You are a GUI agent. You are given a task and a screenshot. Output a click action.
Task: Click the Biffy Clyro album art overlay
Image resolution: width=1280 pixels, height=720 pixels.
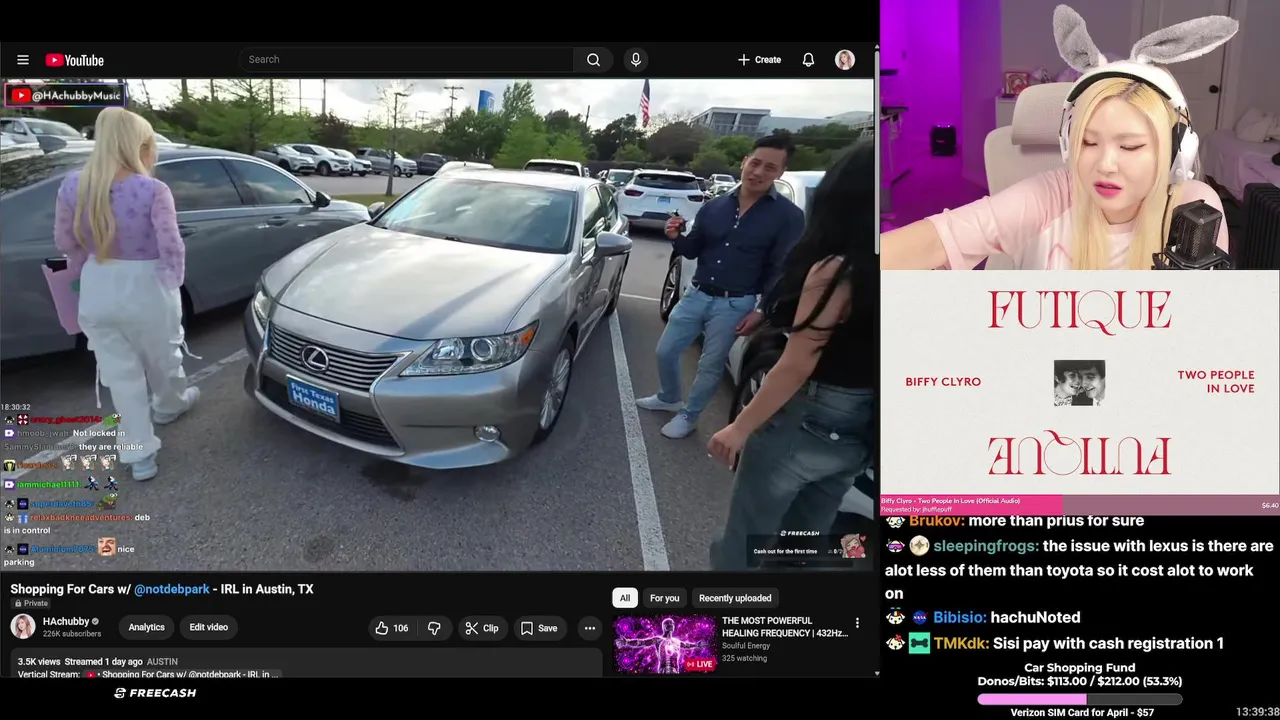tap(1079, 382)
